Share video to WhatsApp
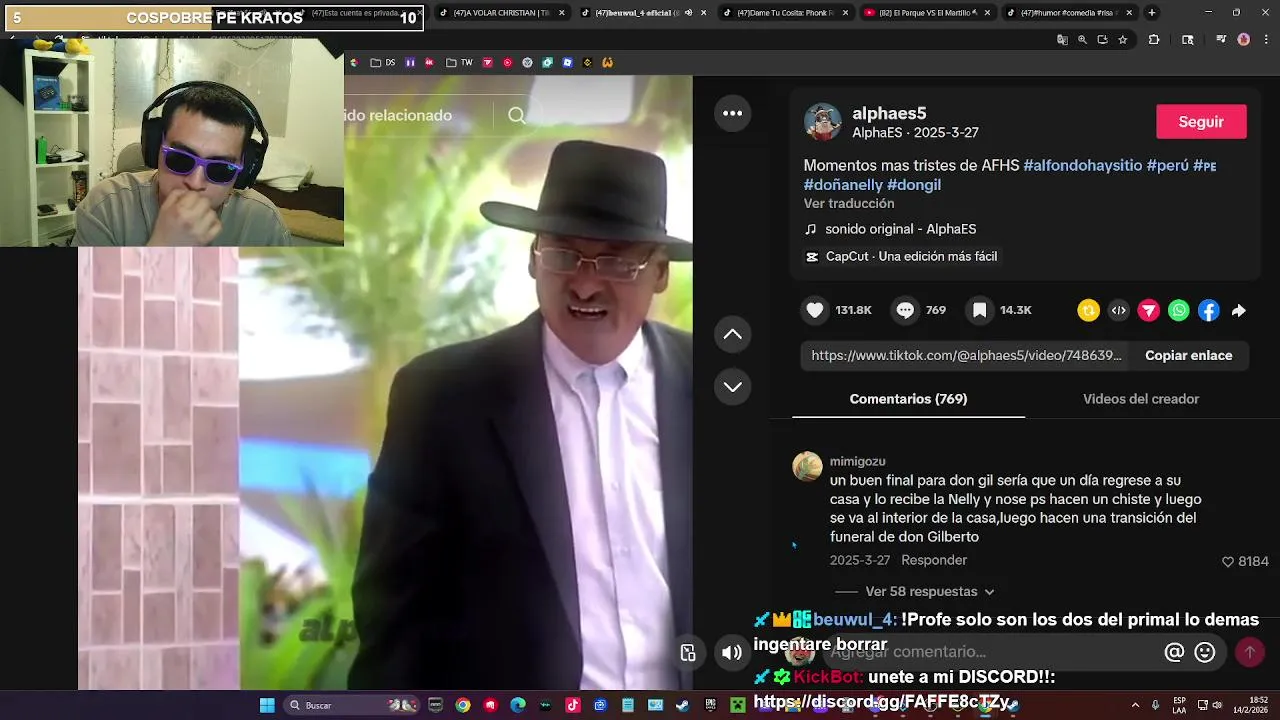The height and width of the screenshot is (720, 1280). (1179, 311)
